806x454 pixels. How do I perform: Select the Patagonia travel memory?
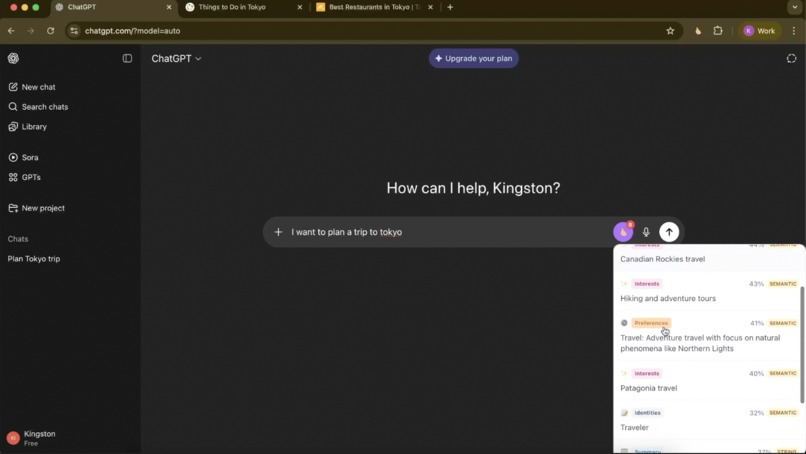click(x=649, y=388)
